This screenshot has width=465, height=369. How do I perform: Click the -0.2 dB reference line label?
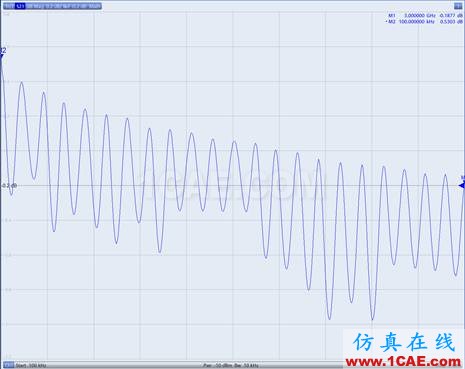click(x=9, y=186)
